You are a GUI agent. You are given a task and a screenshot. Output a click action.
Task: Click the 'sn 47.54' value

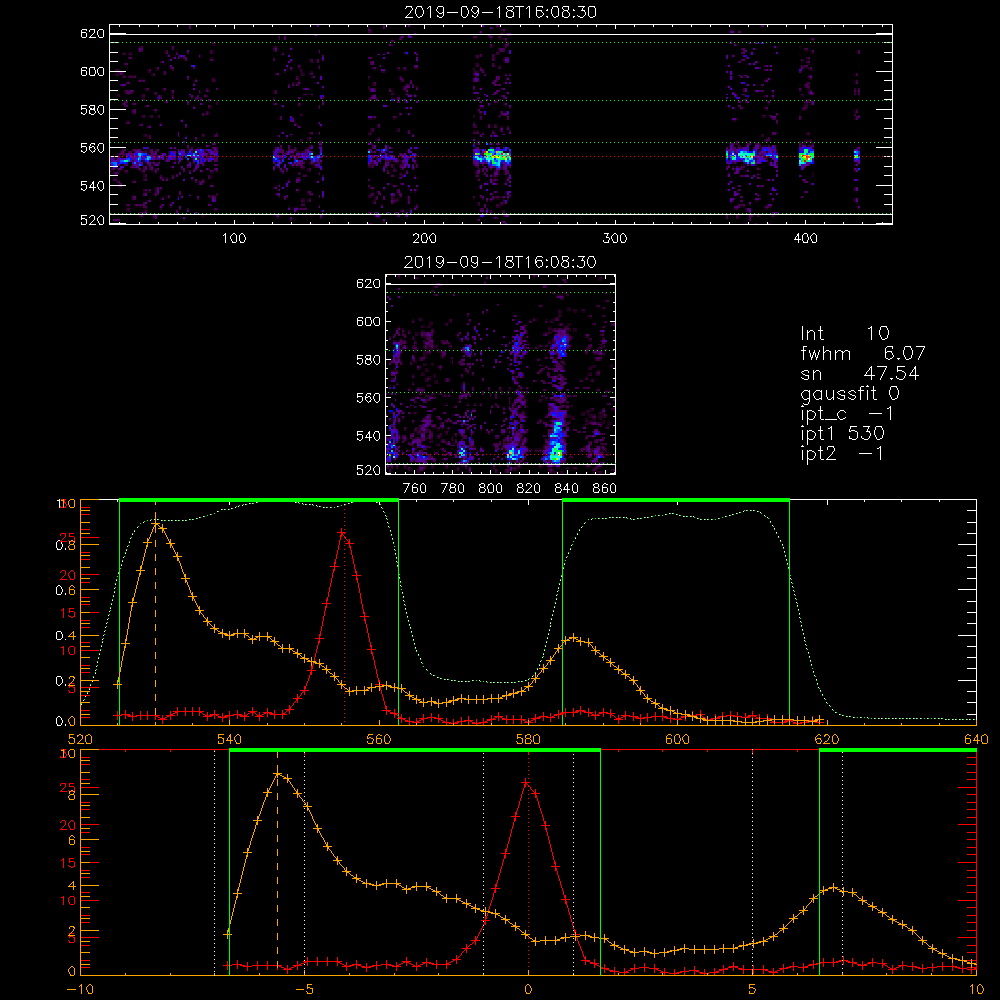click(x=860, y=373)
